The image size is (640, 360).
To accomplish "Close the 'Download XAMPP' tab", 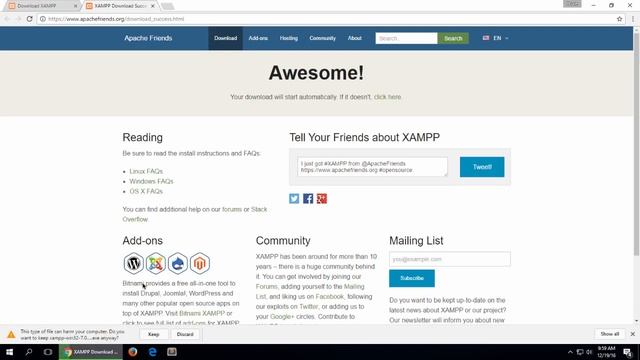I will click(x=76, y=6).
